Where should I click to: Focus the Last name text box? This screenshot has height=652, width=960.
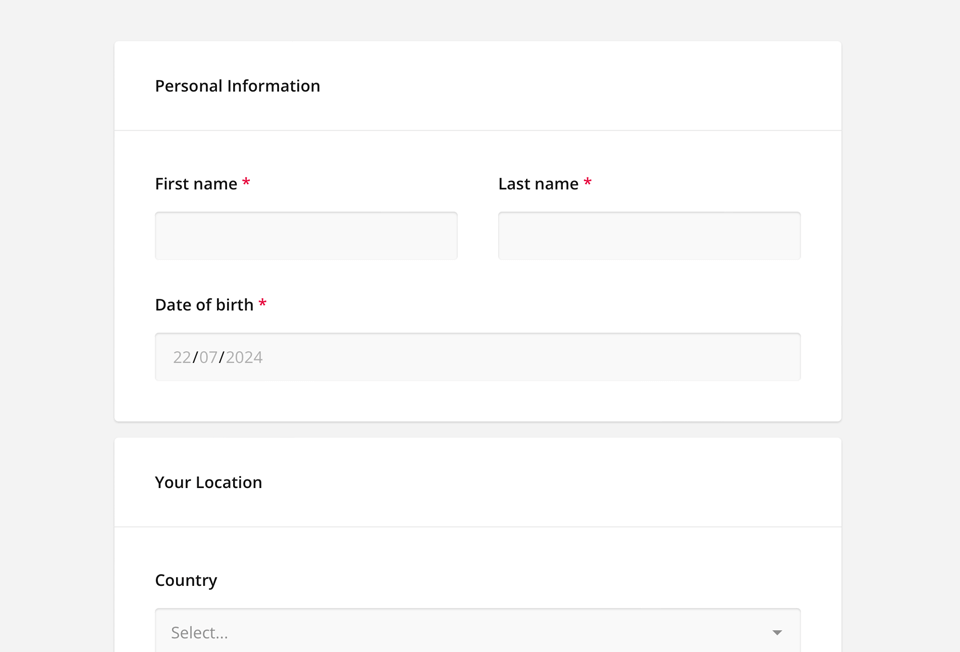649,236
